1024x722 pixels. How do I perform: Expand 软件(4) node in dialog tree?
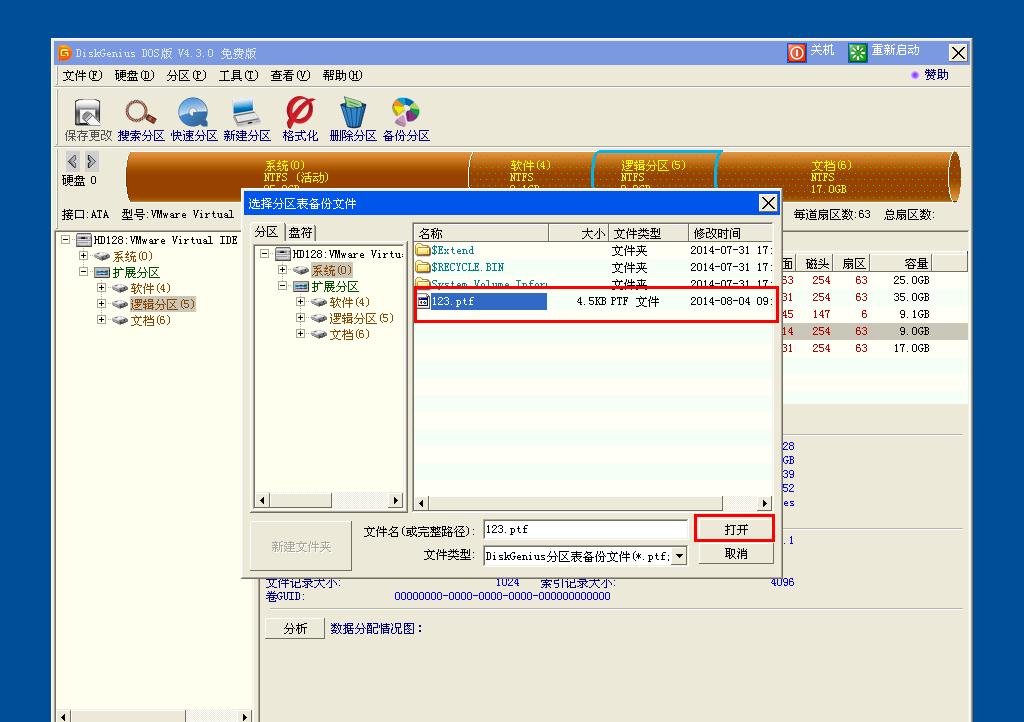(300, 302)
